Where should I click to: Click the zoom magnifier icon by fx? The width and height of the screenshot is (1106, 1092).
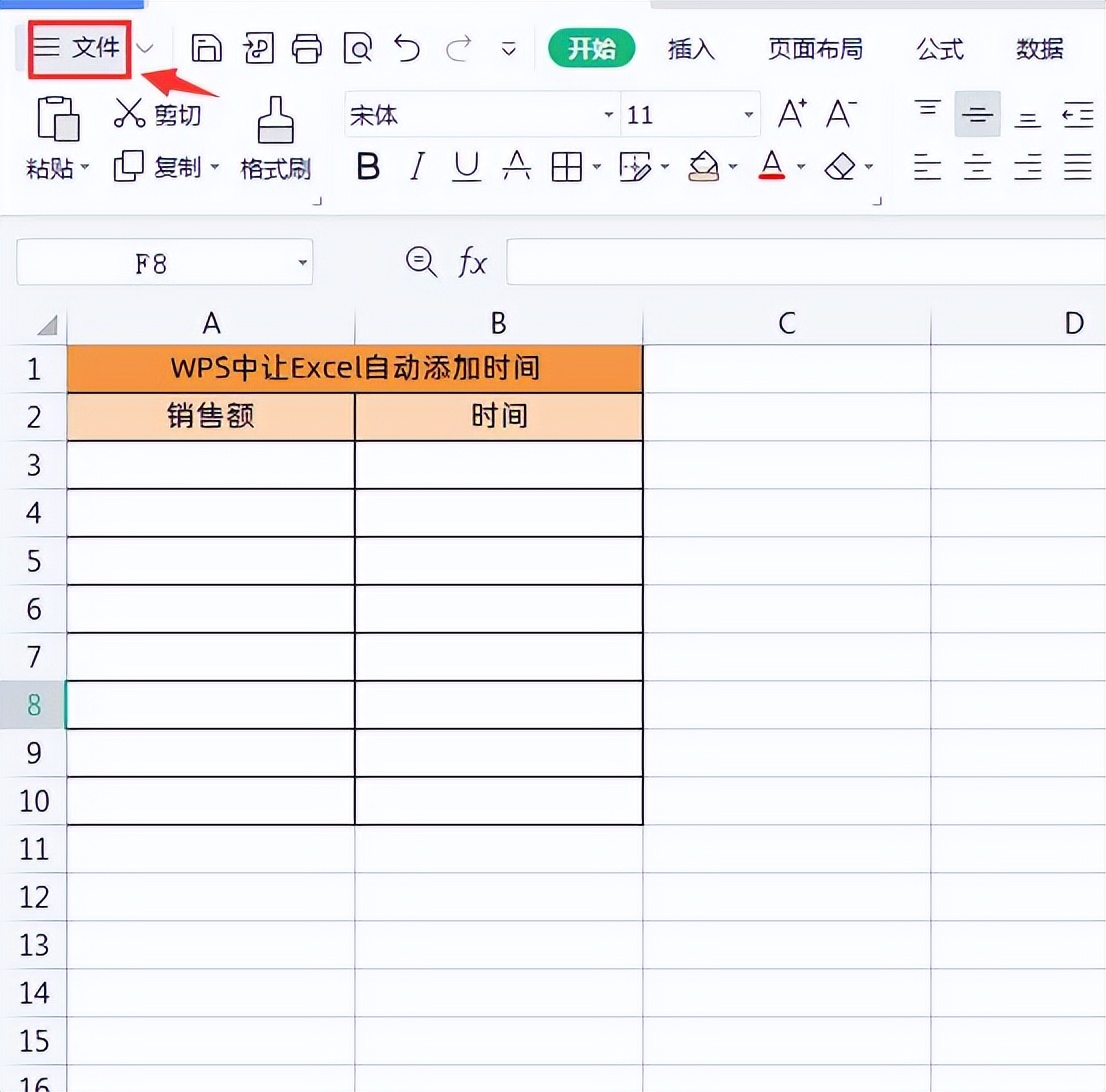click(x=421, y=262)
